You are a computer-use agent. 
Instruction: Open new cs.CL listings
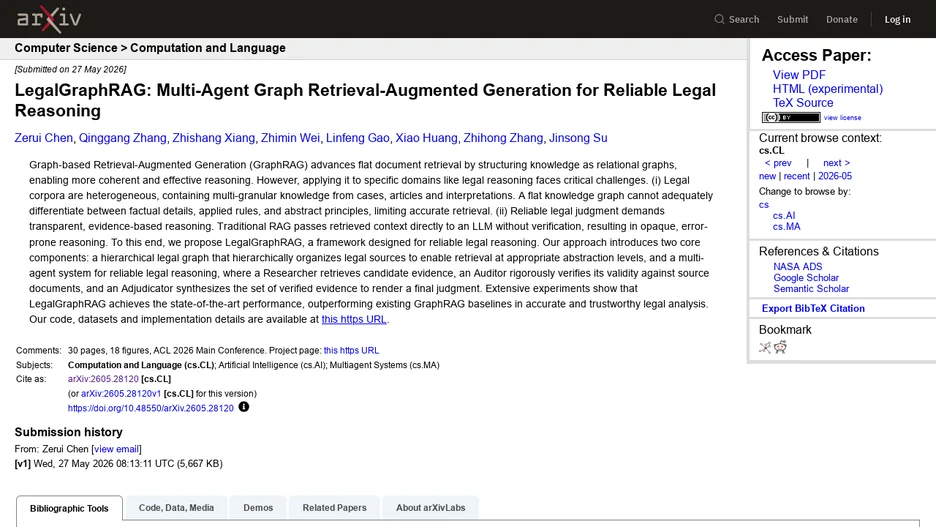[x=767, y=176]
